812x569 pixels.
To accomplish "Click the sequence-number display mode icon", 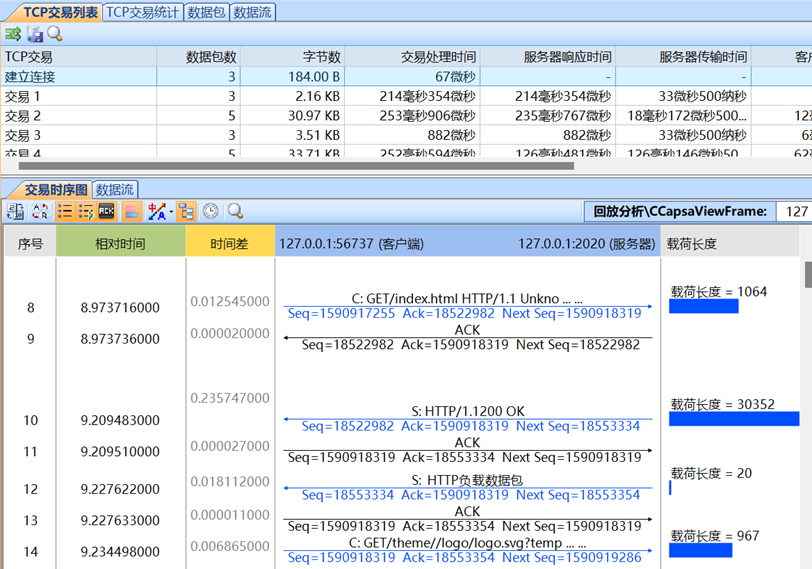I will tap(15, 211).
